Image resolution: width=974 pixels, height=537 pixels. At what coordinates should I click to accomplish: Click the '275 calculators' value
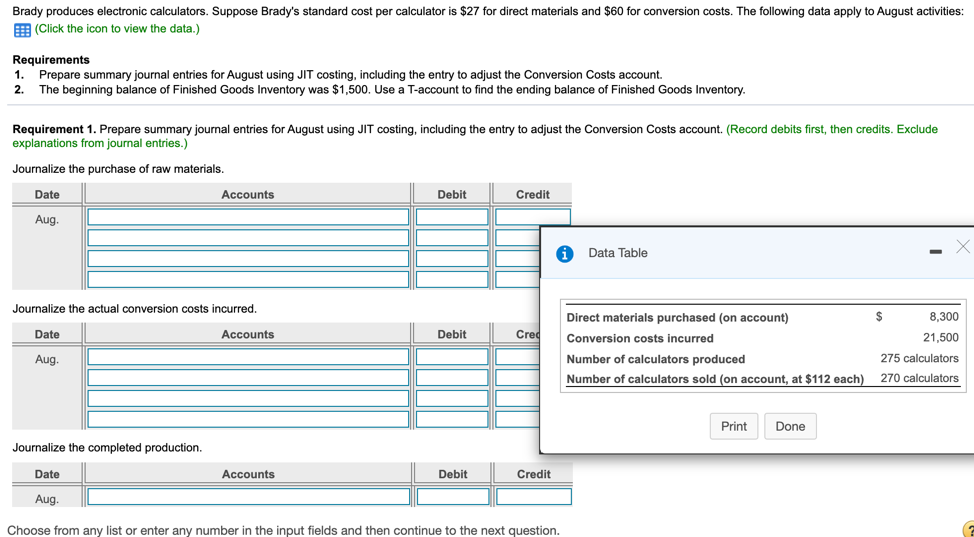pos(919,358)
